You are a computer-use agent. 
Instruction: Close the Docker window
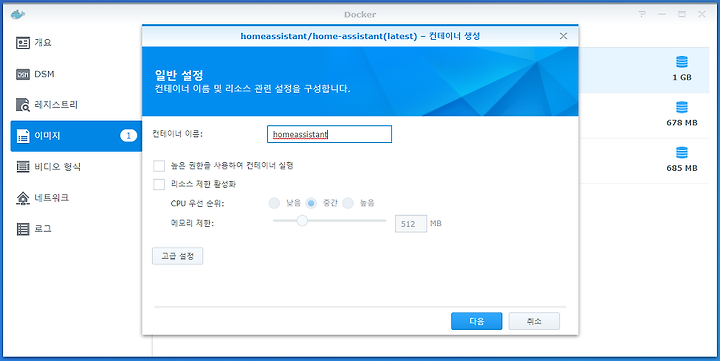point(702,14)
